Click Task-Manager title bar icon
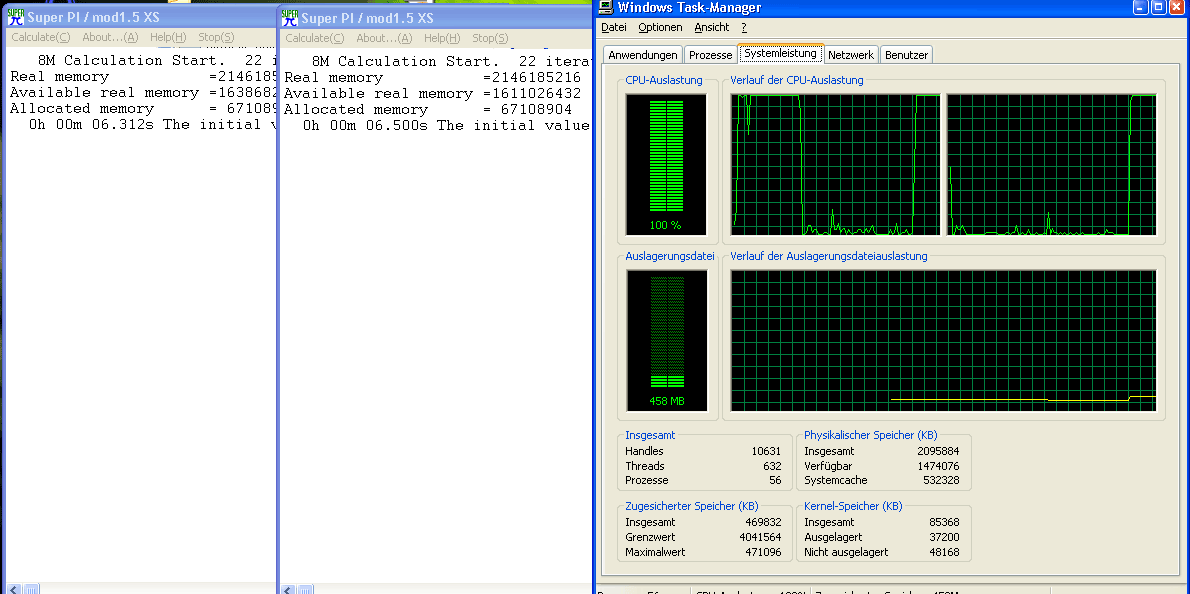Image resolution: width=1190 pixels, height=594 pixels. pyautogui.click(x=606, y=8)
